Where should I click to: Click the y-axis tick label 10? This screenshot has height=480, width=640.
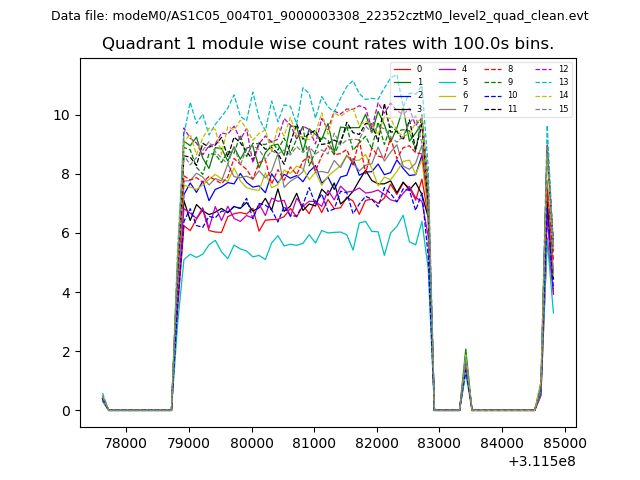(x=62, y=115)
